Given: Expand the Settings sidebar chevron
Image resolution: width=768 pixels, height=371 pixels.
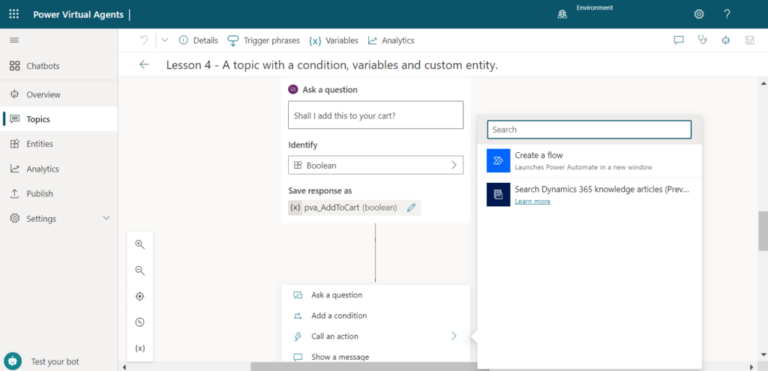Looking at the screenshot, I should coord(106,218).
